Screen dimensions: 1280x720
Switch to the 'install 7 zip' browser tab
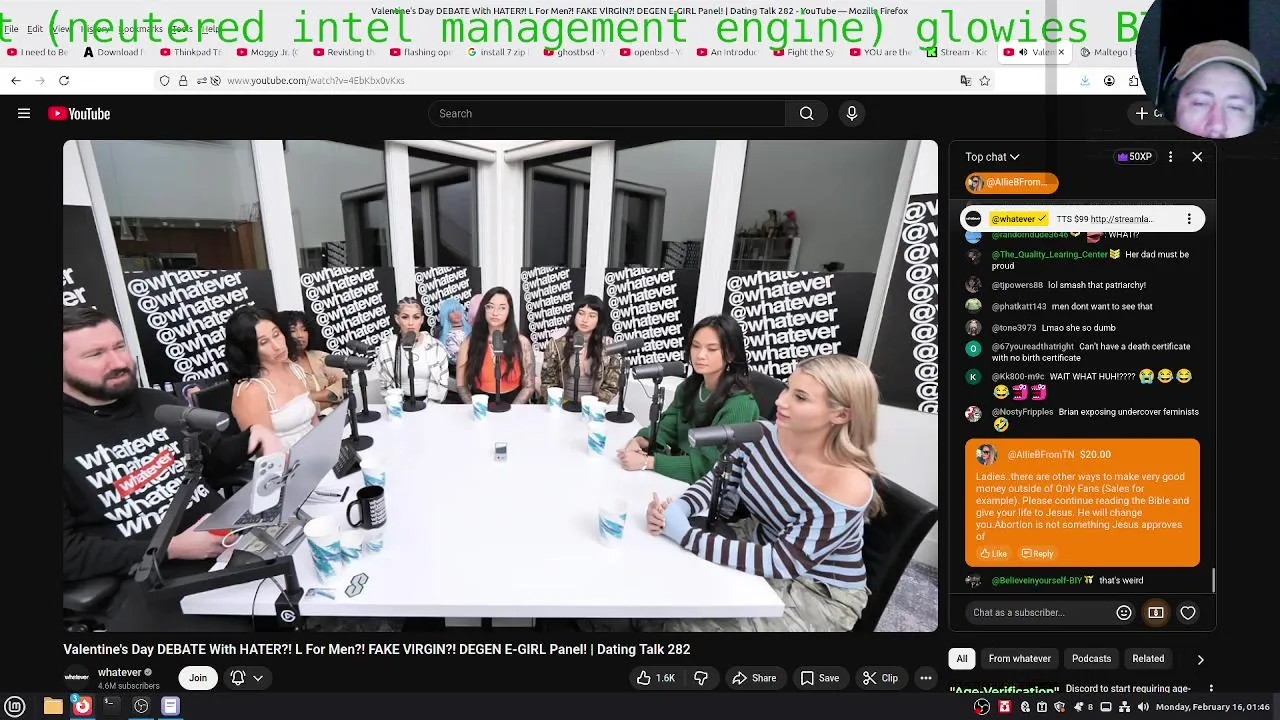pyautogui.click(x=498, y=52)
